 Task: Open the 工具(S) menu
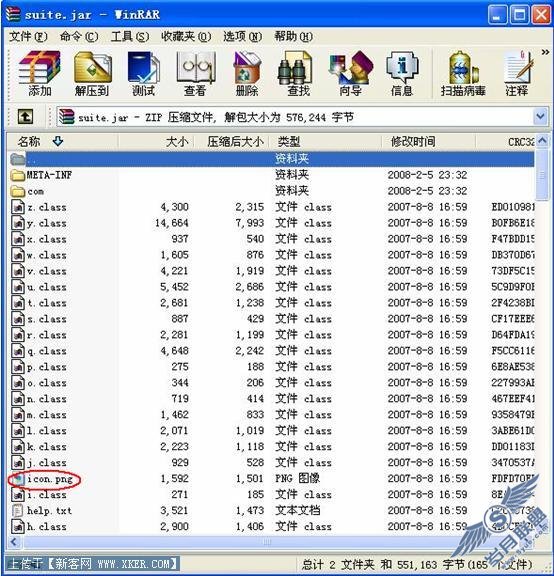coord(130,36)
